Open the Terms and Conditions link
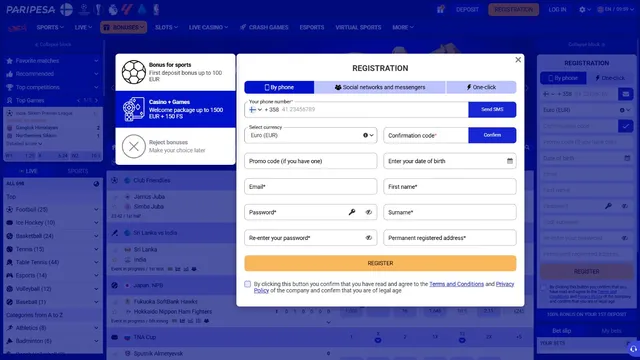The height and width of the screenshot is (360, 640). click(456, 284)
